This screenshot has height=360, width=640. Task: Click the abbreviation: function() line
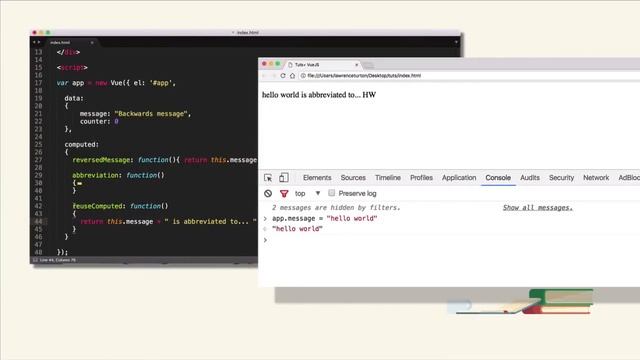click(118, 175)
